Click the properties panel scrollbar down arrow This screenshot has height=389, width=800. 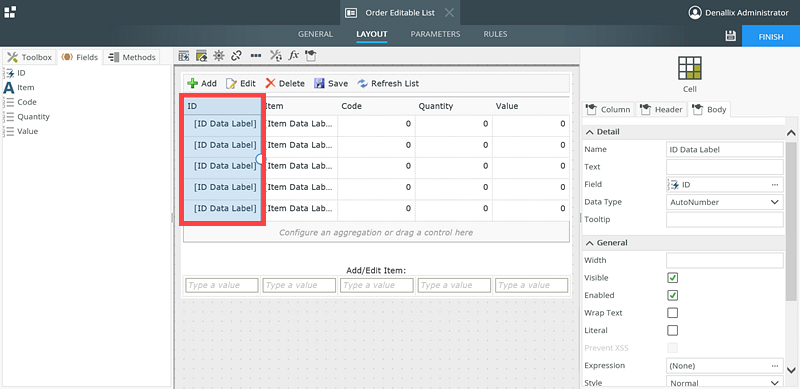tap(791, 370)
